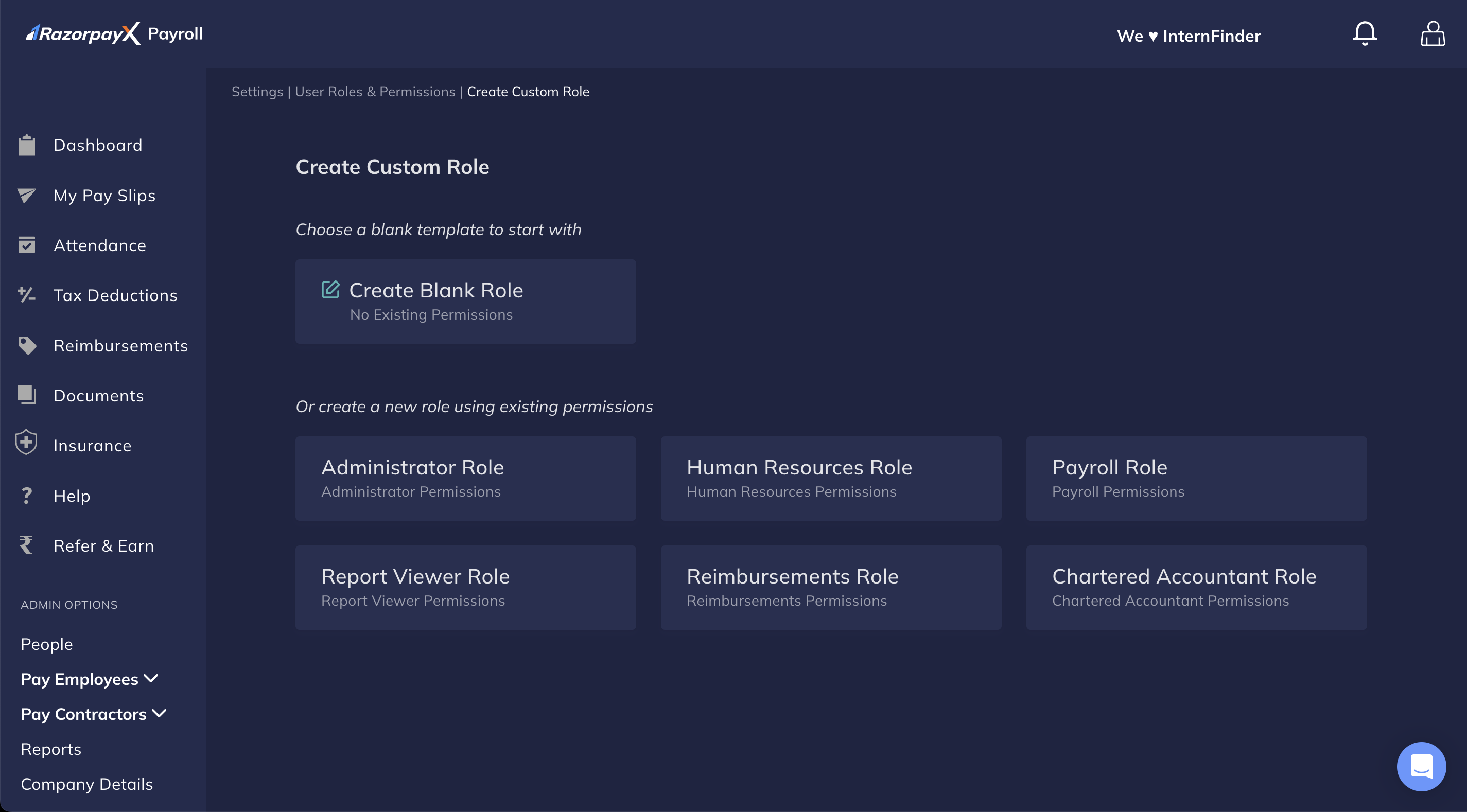
Task: Expand the Pay Contractors chevron
Action: point(160,714)
